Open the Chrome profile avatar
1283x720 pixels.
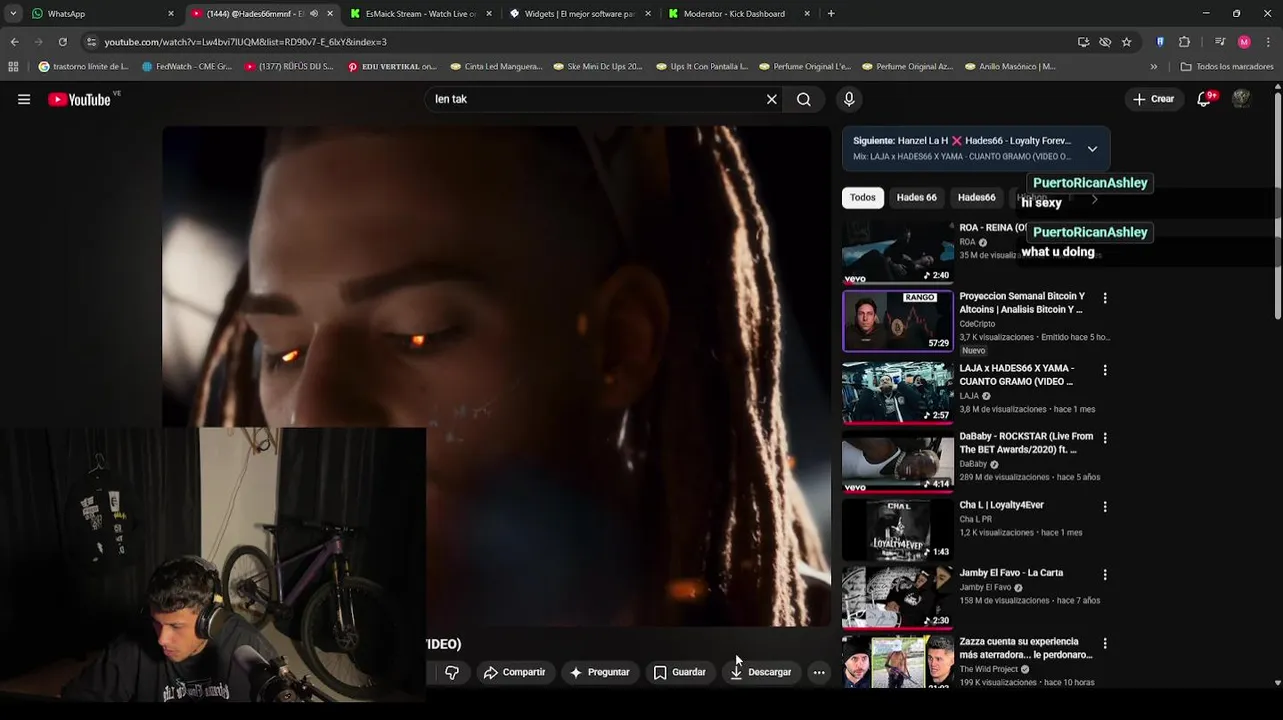[x=1244, y=42]
